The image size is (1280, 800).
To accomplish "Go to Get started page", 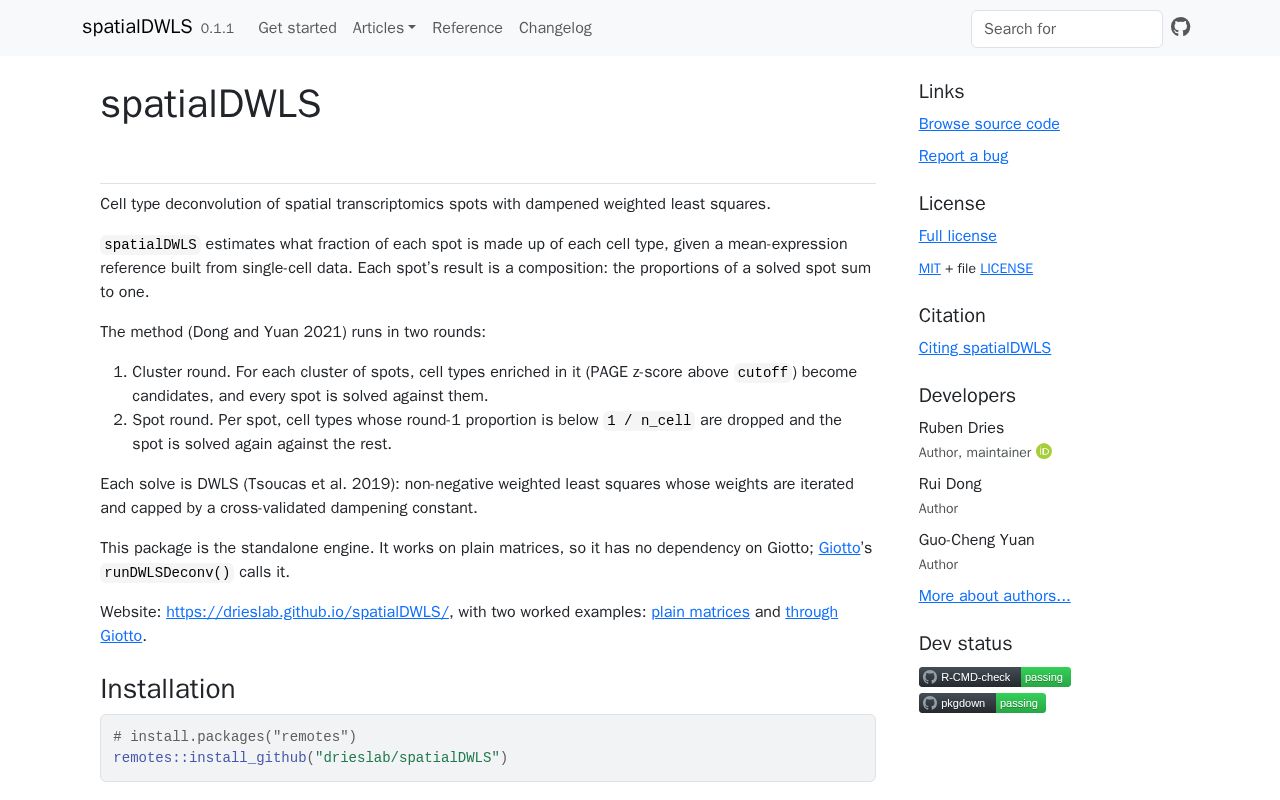I will (297, 28).
